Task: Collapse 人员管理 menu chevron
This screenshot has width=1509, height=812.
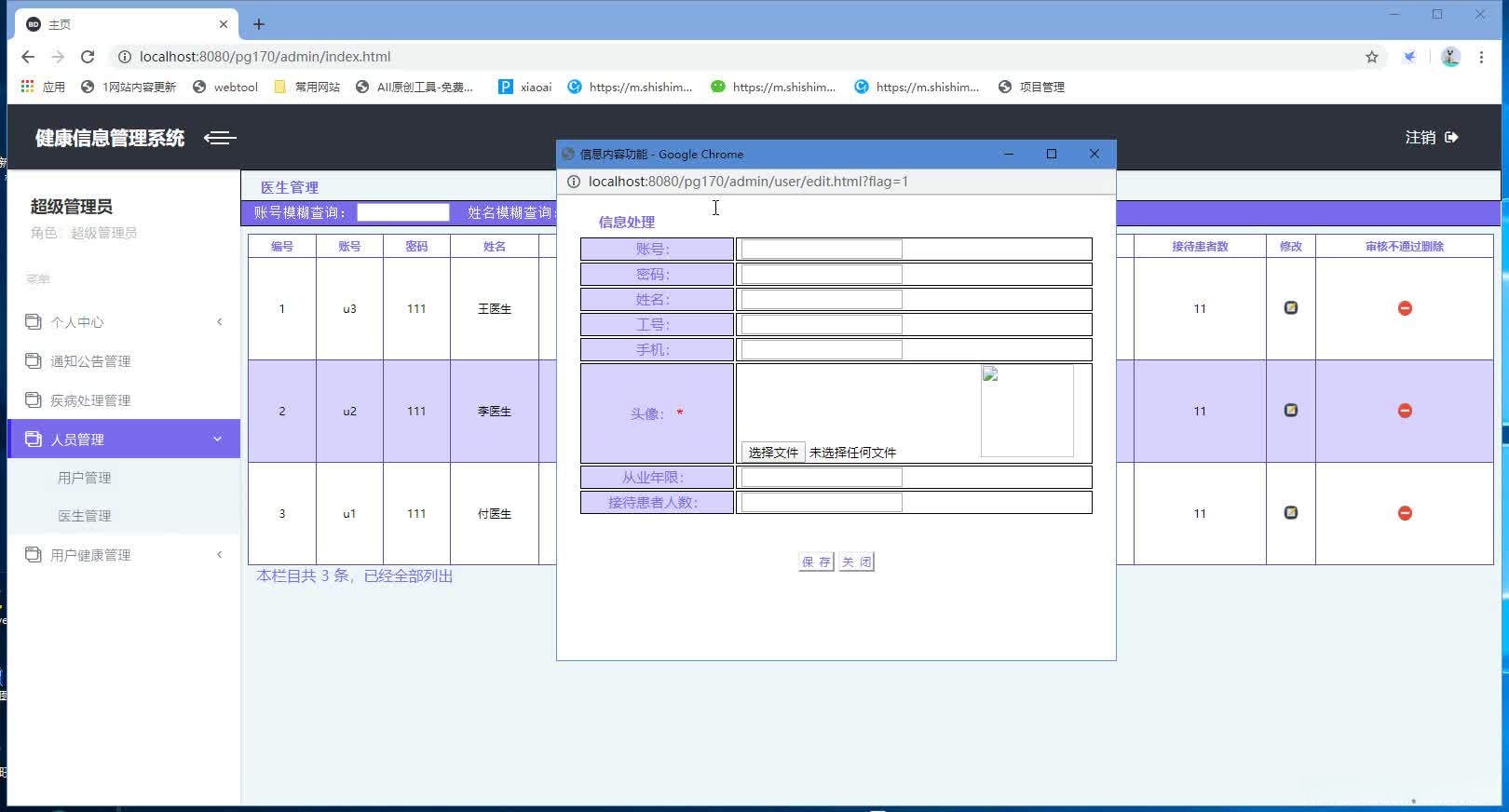Action: tap(217, 439)
